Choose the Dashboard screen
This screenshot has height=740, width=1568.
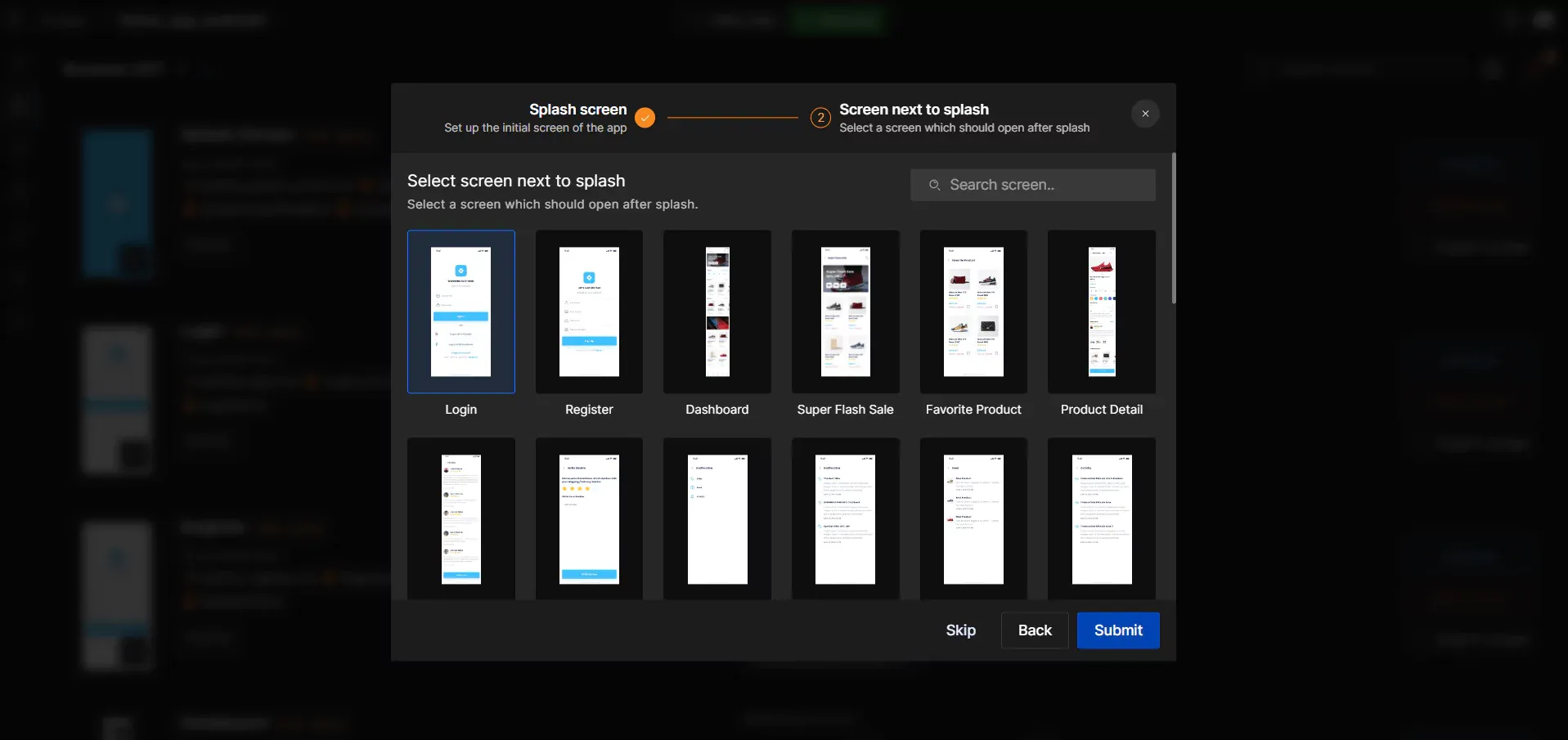click(x=717, y=312)
